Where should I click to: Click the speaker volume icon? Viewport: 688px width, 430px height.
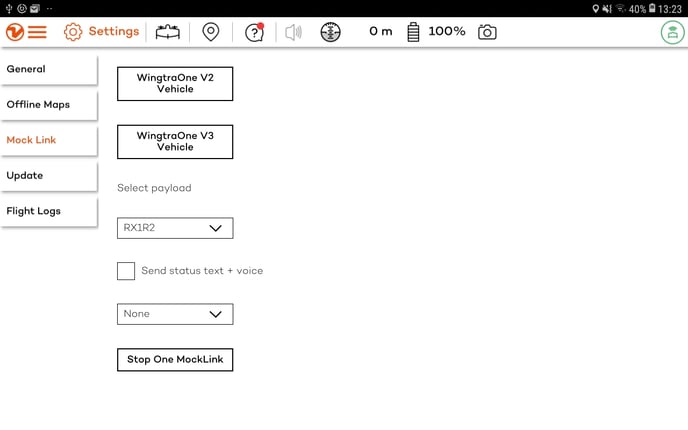(294, 32)
